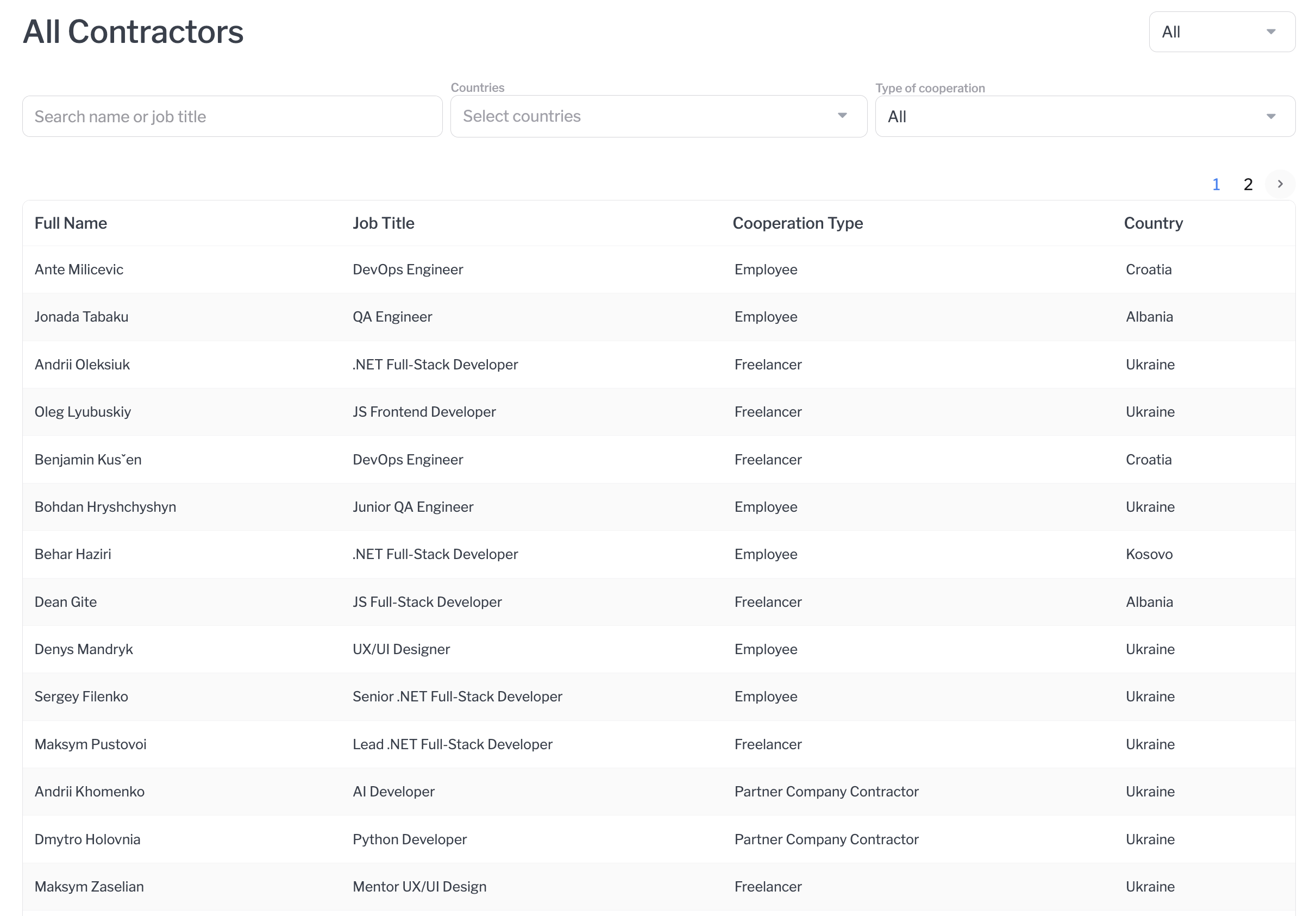Select the Sergey Filenko name cell
Viewport: 1316px width, 916px height.
(x=81, y=697)
